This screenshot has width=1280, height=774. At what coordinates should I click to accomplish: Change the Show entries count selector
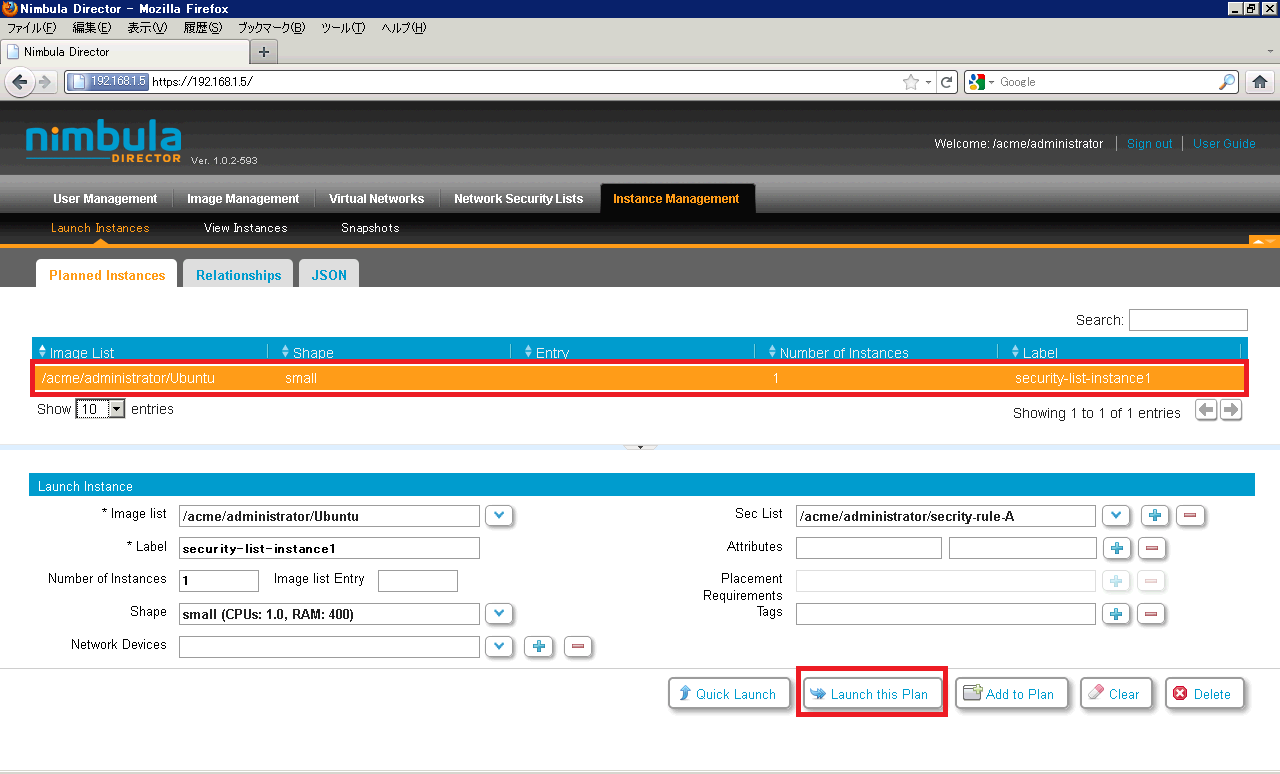[x=100, y=409]
